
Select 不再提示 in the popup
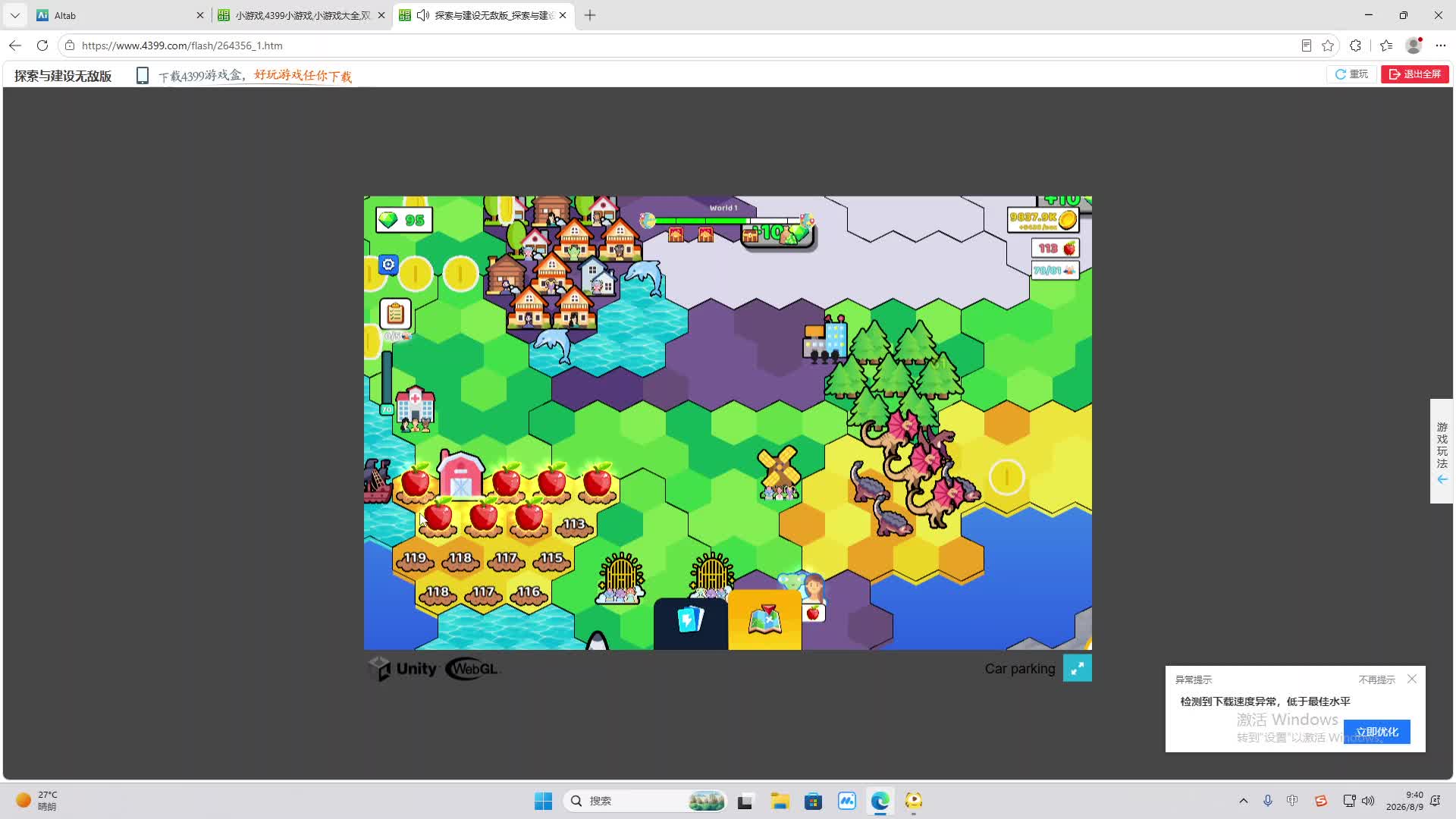coord(1376,679)
